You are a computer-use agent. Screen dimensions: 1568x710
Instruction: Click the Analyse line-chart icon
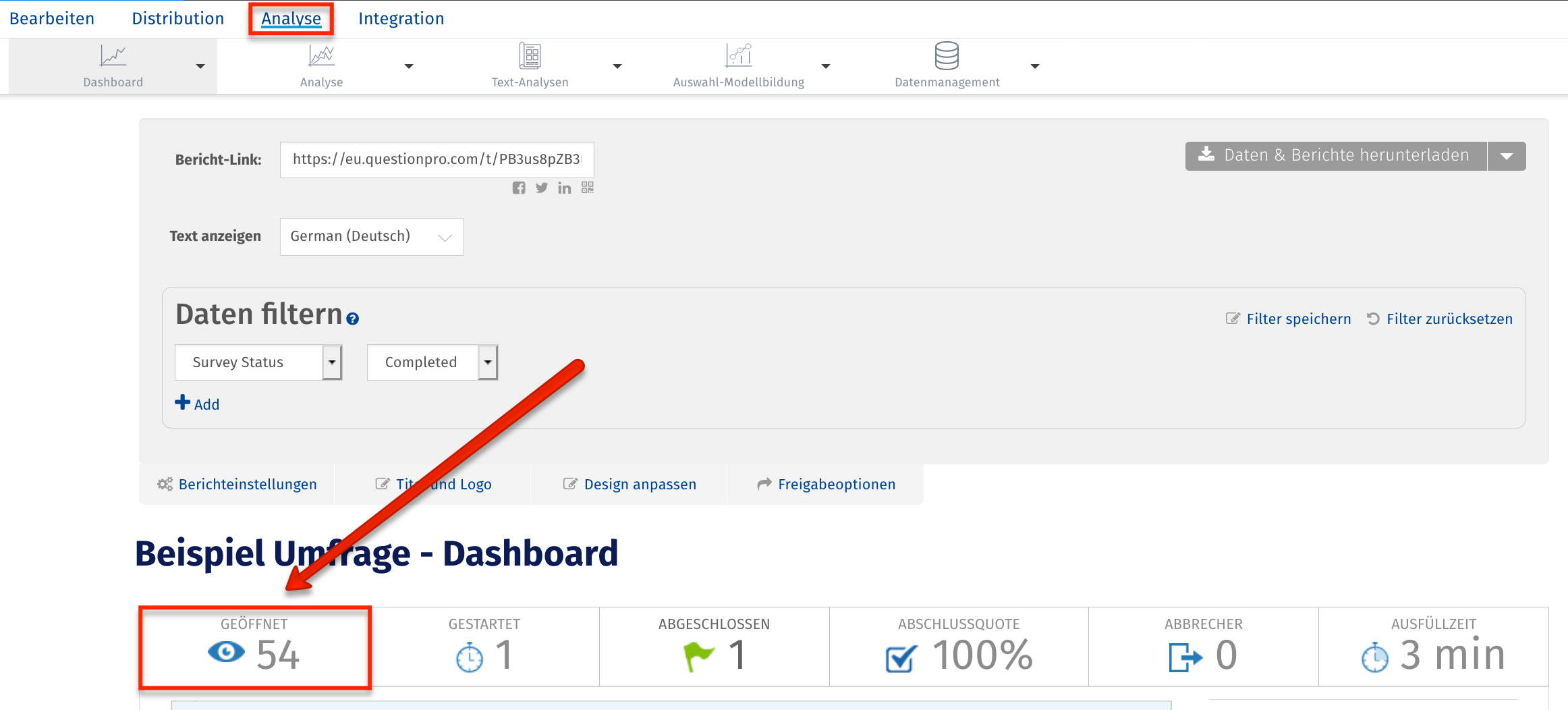[321, 55]
